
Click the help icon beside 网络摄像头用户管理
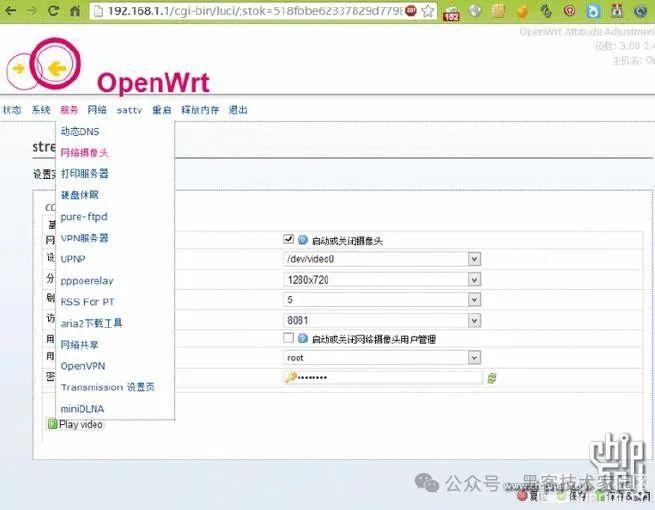pos(303,338)
